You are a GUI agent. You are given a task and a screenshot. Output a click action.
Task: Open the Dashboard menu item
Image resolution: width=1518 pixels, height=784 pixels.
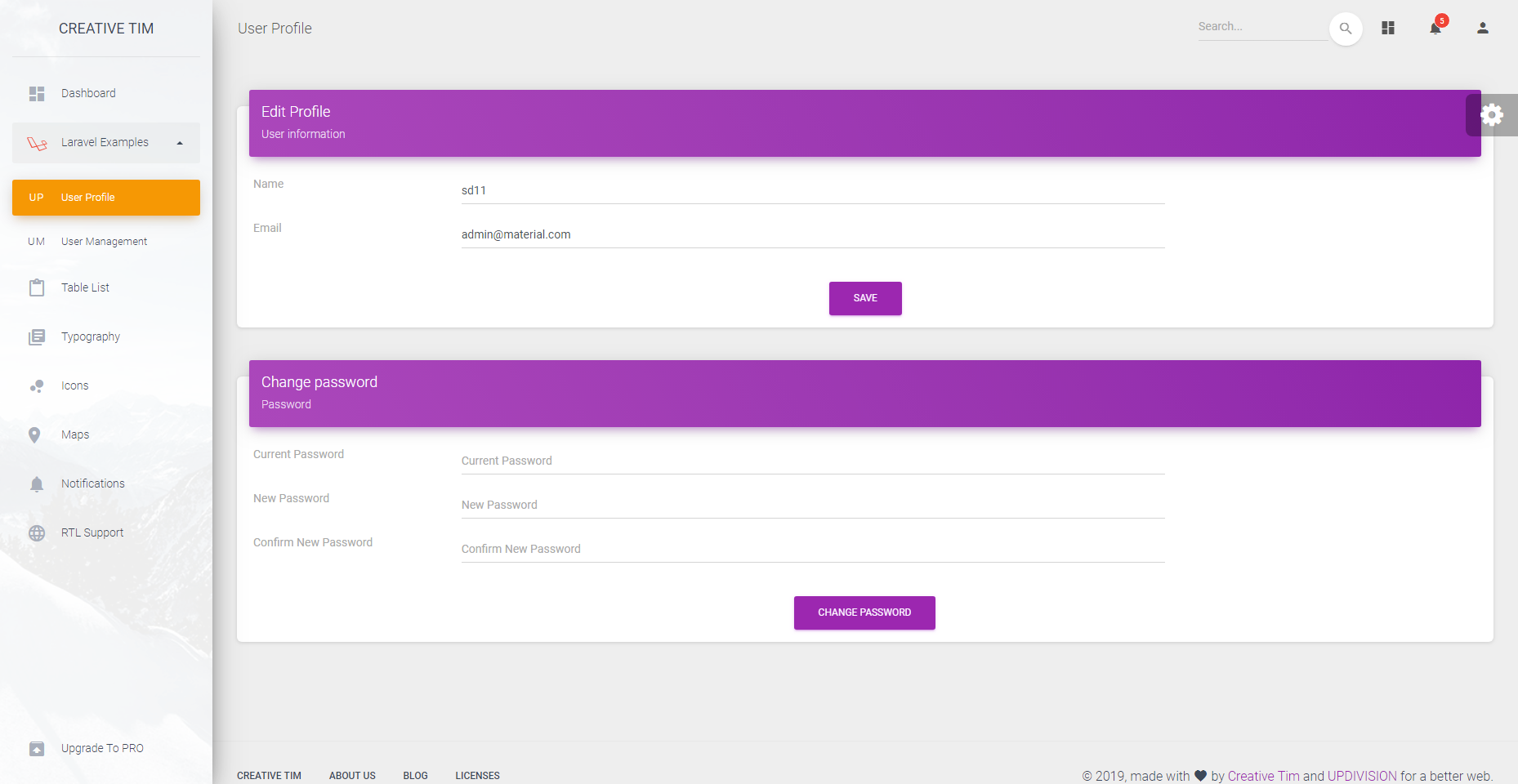106,94
